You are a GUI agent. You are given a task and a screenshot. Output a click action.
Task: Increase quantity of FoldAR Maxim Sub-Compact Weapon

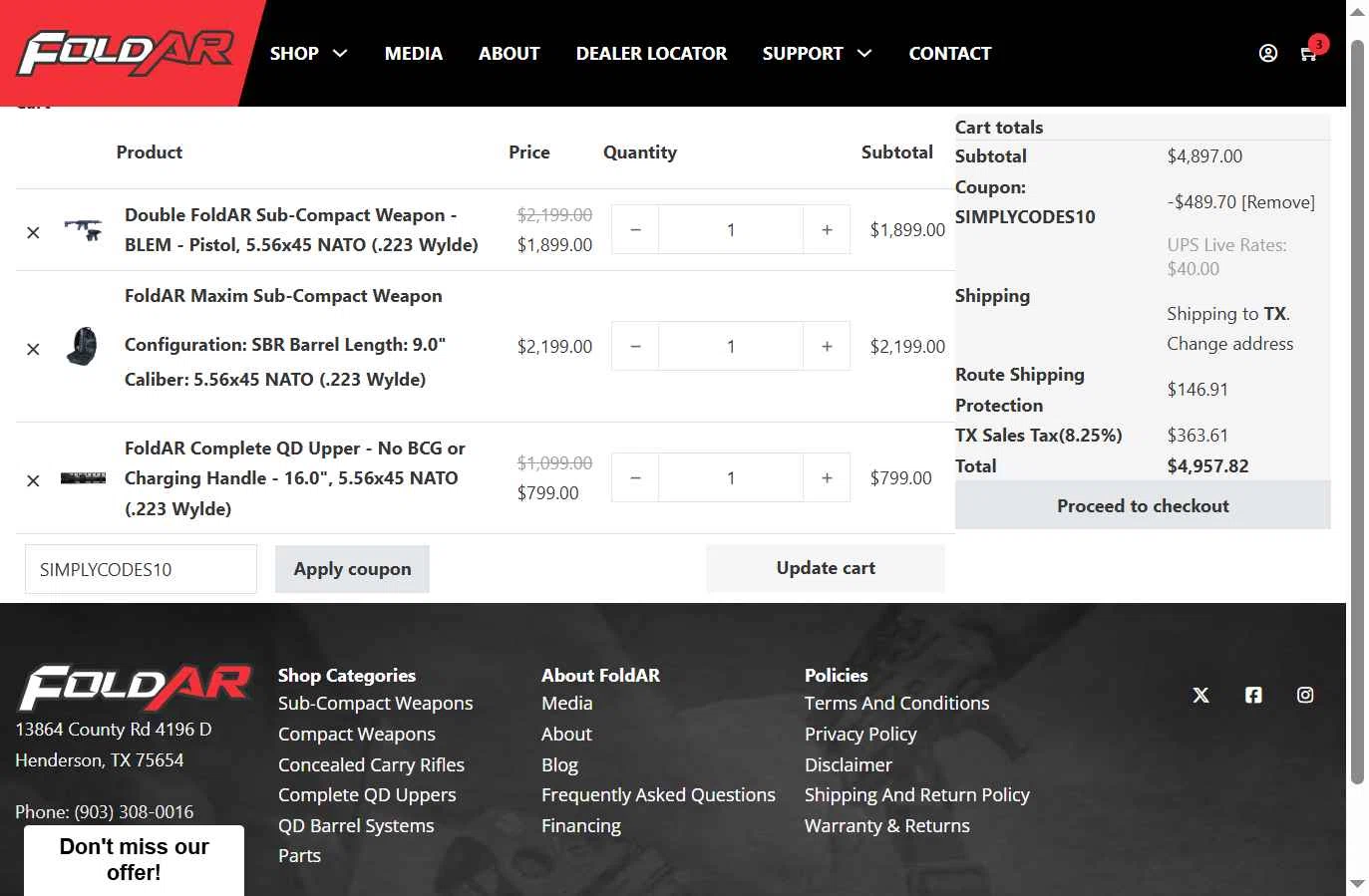pos(827,346)
